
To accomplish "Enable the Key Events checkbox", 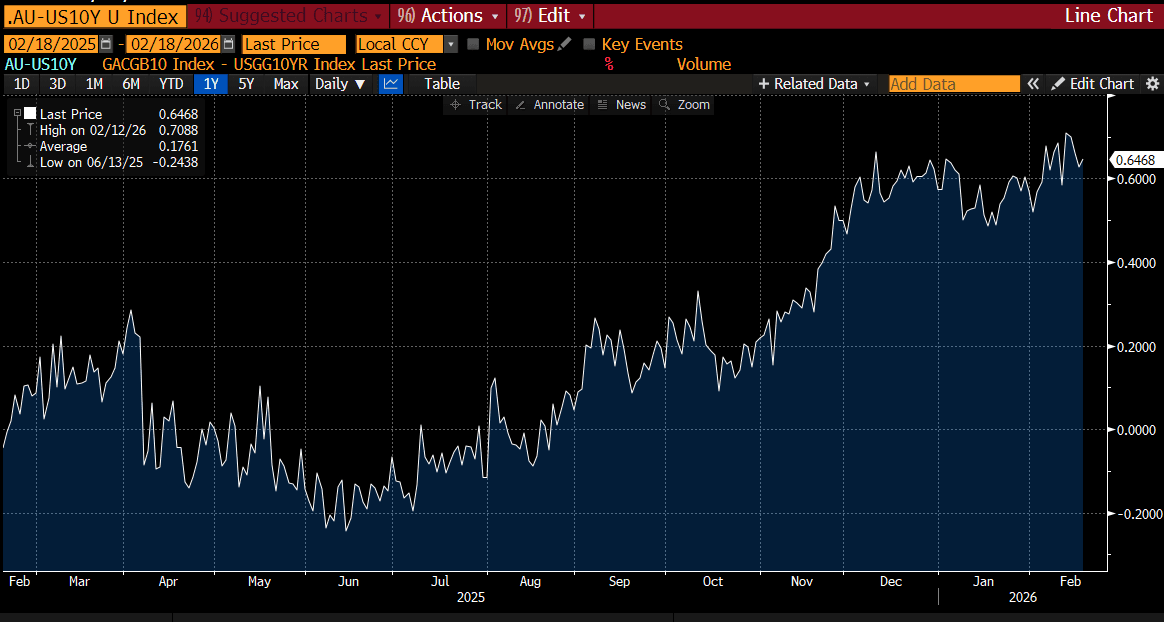I will [x=589, y=44].
